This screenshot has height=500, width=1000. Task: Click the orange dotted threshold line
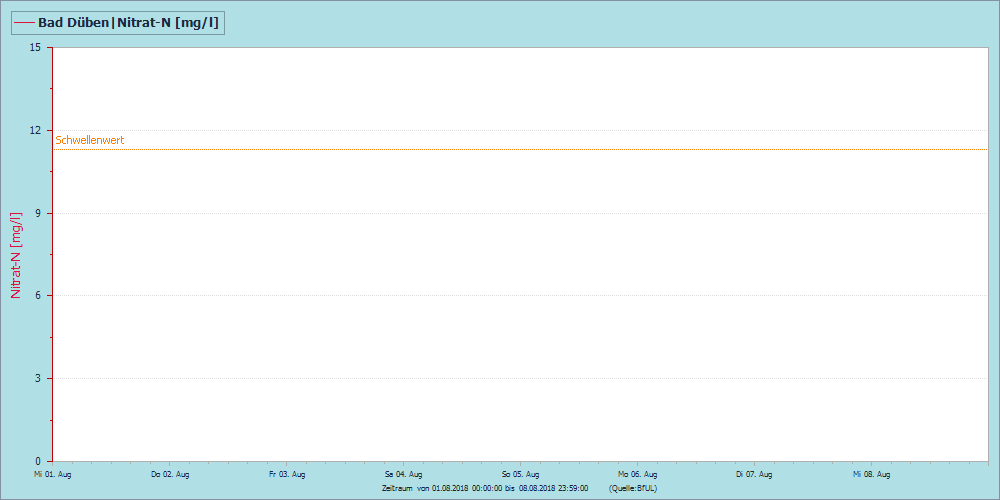(x=520, y=149)
